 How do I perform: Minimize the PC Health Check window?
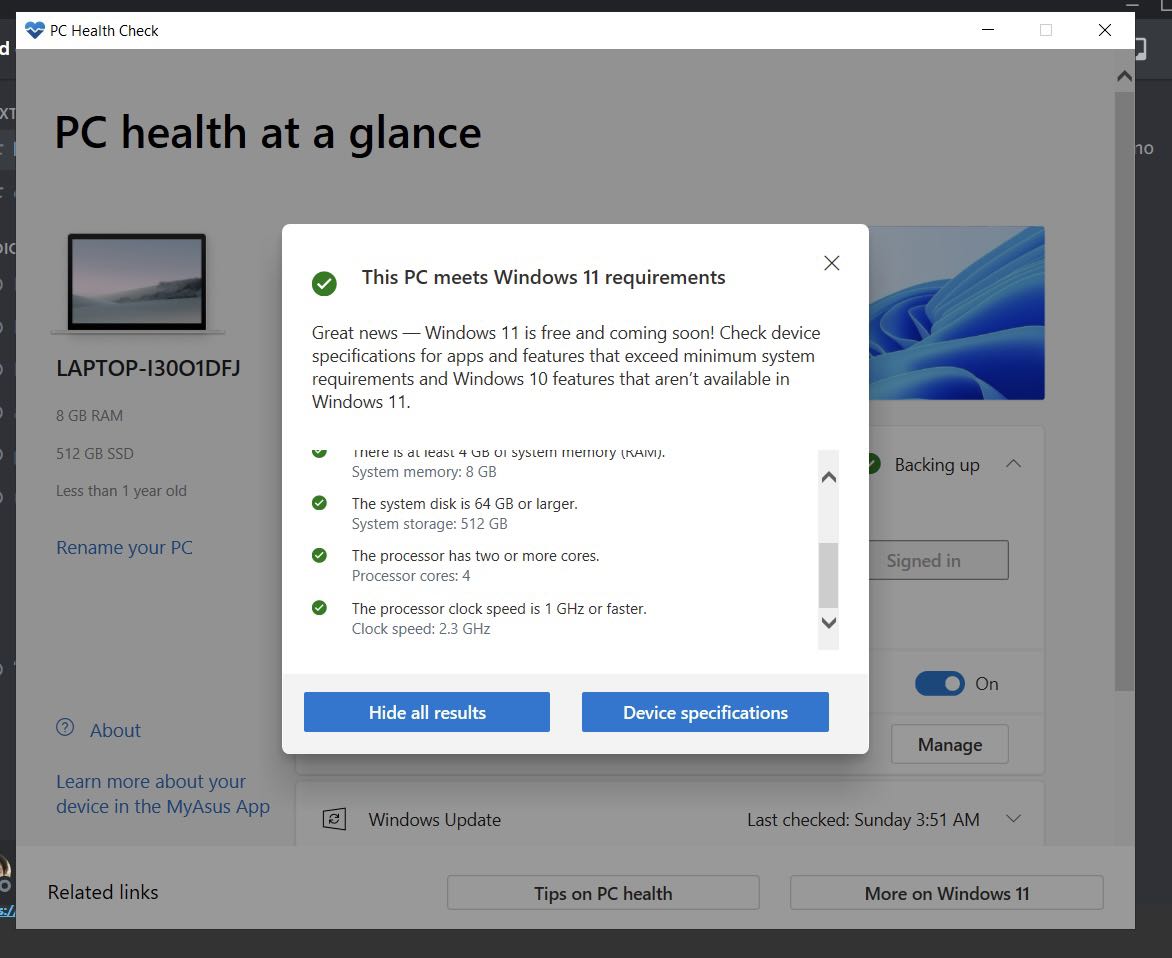[988, 30]
